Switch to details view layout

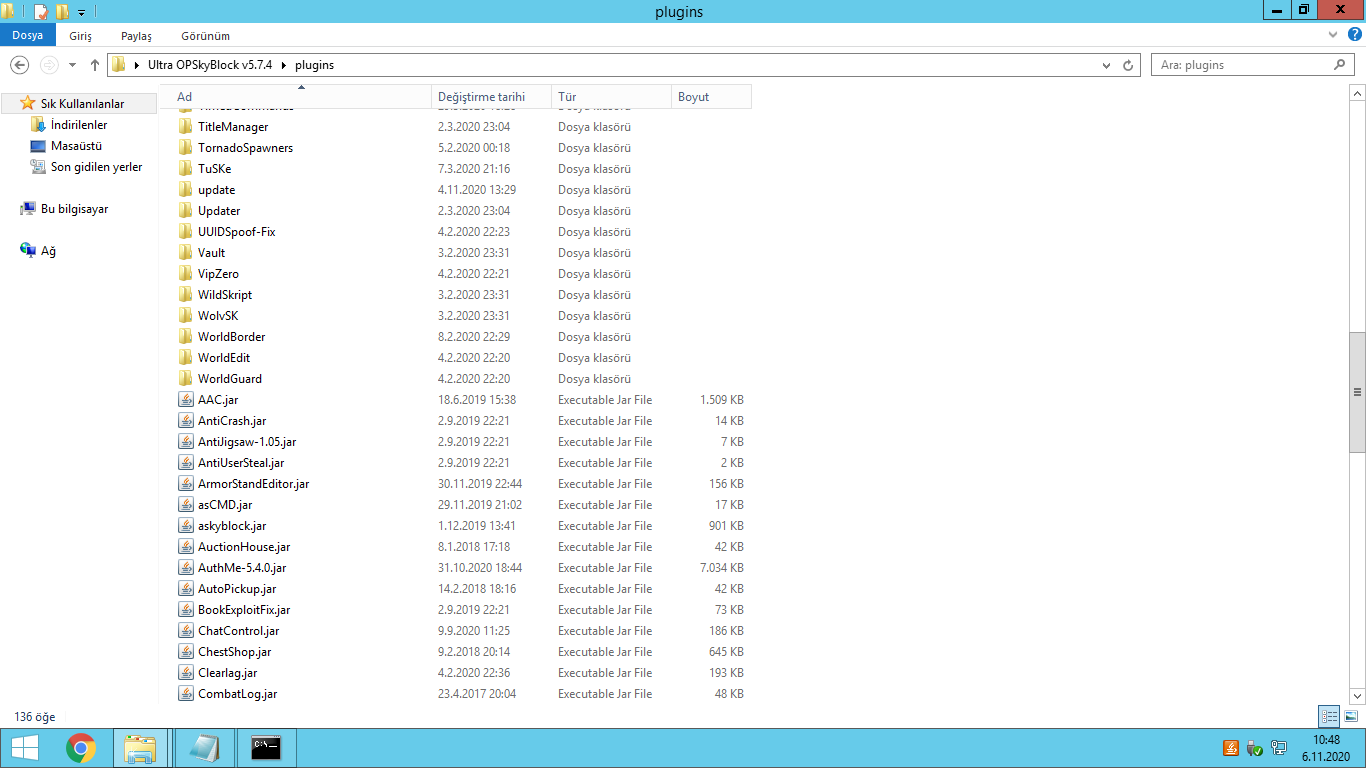click(1329, 716)
